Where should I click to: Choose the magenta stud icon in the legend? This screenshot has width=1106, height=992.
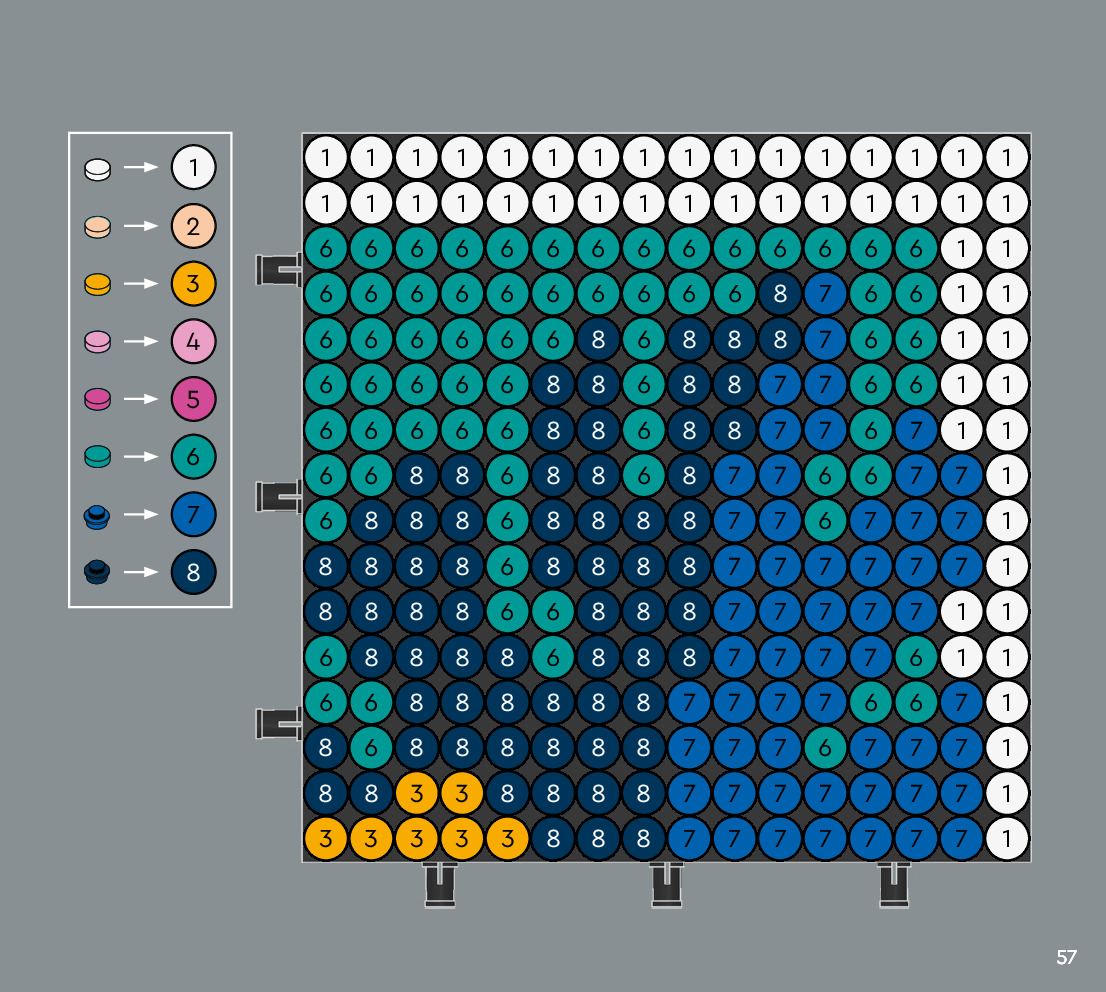point(97,400)
